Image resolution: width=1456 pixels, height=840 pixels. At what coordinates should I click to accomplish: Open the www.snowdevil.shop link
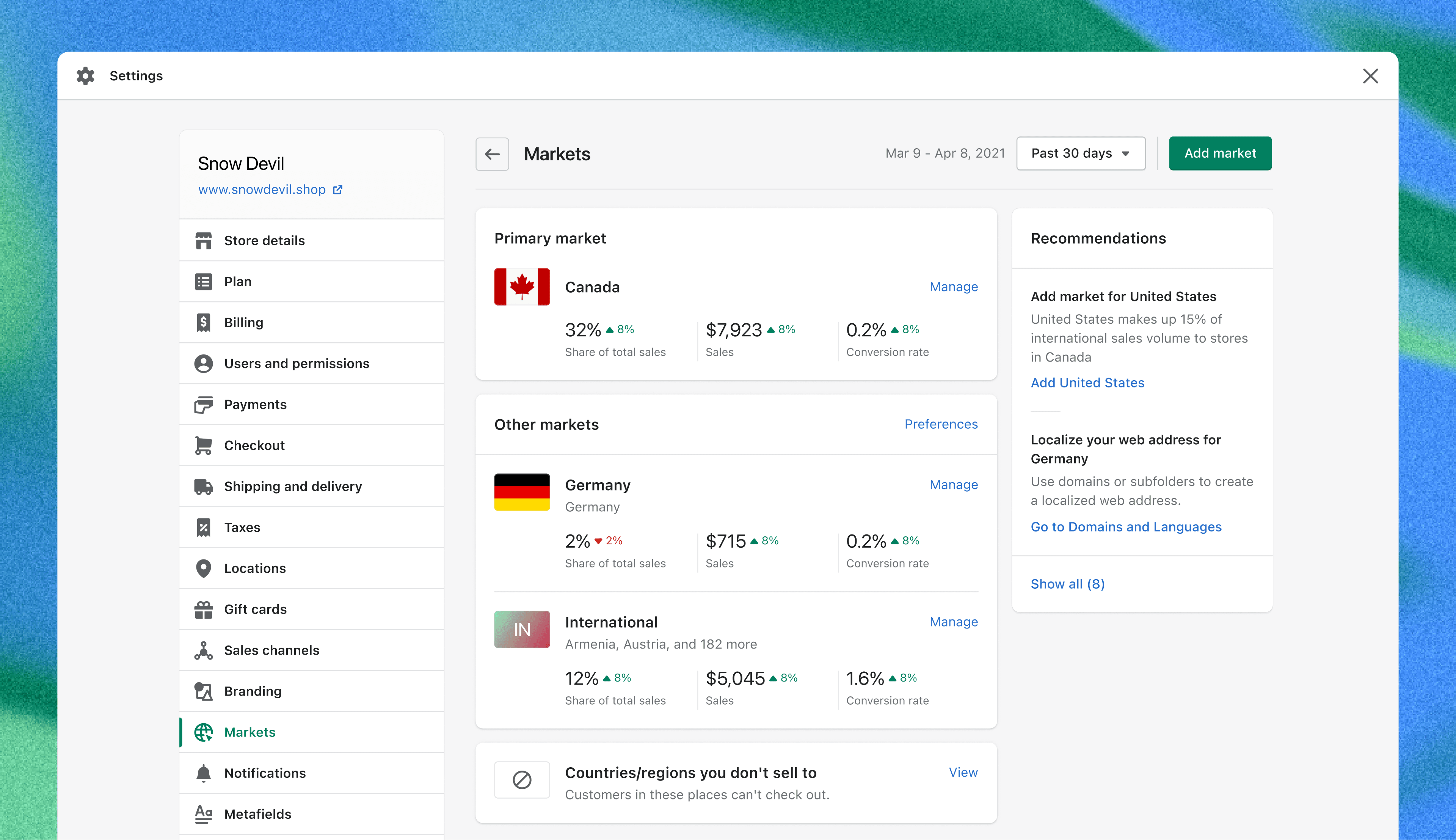pos(262,190)
